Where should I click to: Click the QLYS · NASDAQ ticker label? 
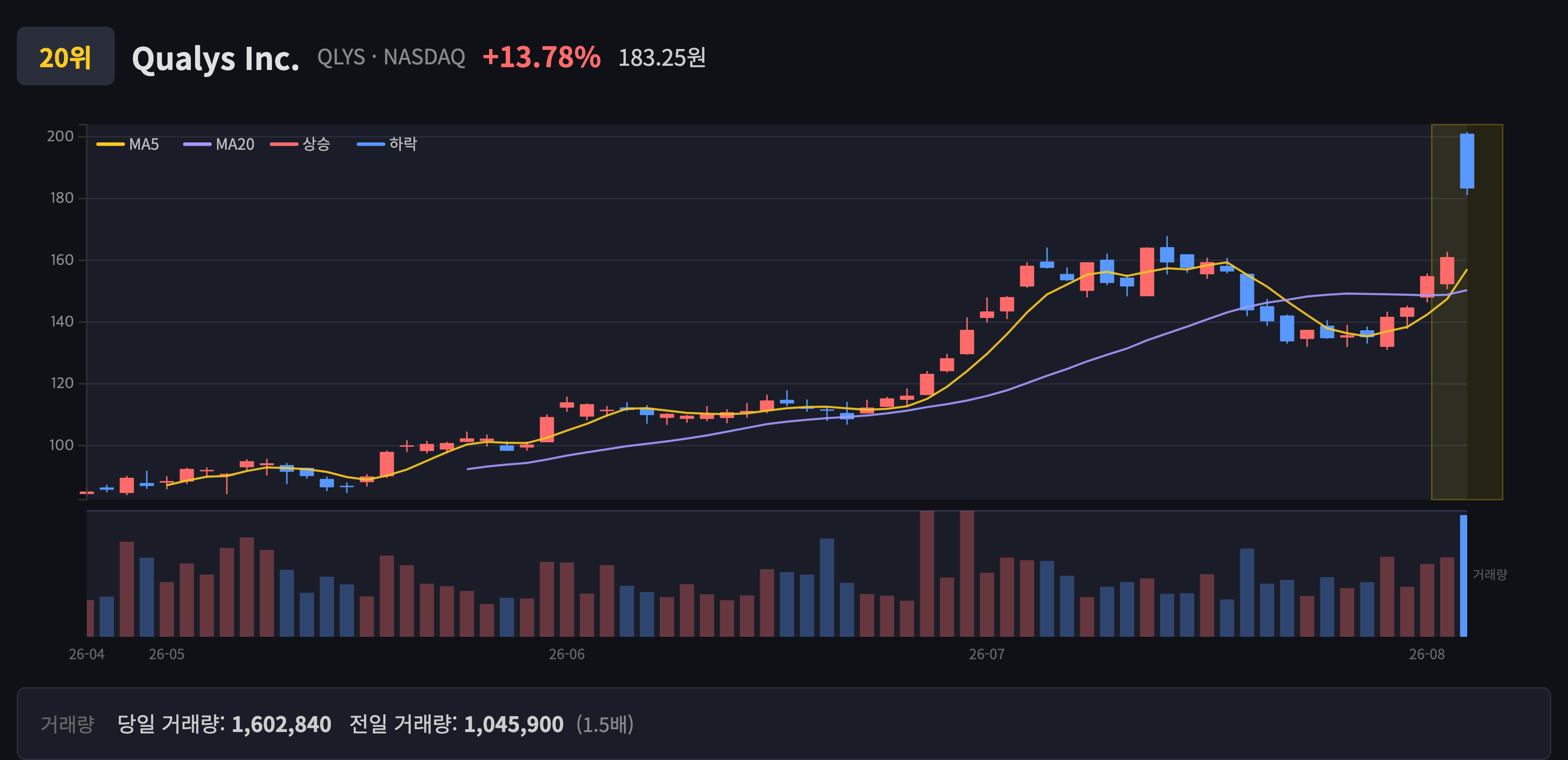click(x=391, y=57)
